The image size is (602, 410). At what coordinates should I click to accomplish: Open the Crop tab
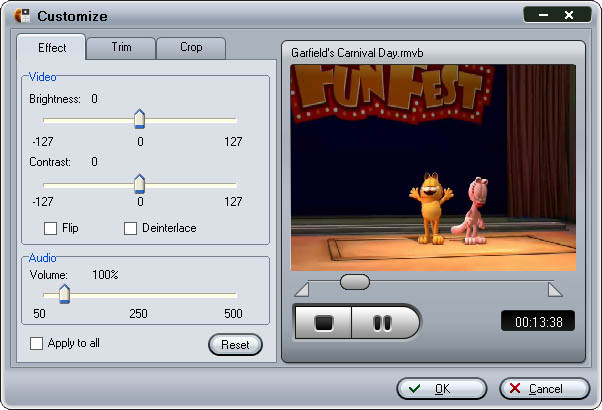pos(191,48)
